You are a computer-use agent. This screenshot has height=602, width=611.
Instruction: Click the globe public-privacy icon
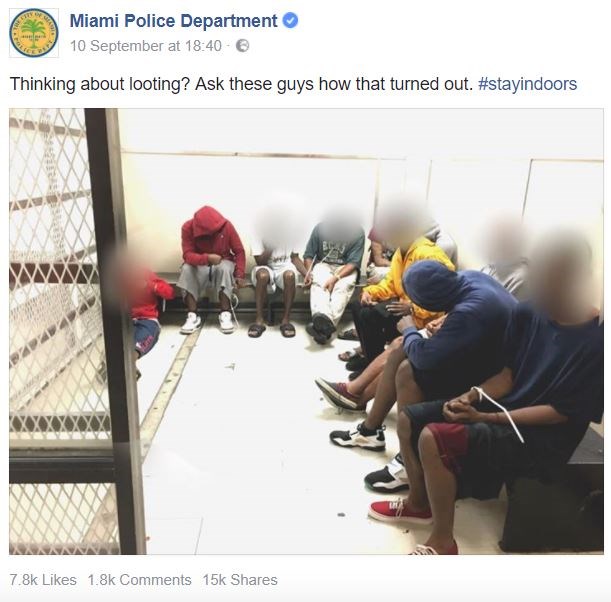pyautogui.click(x=242, y=46)
